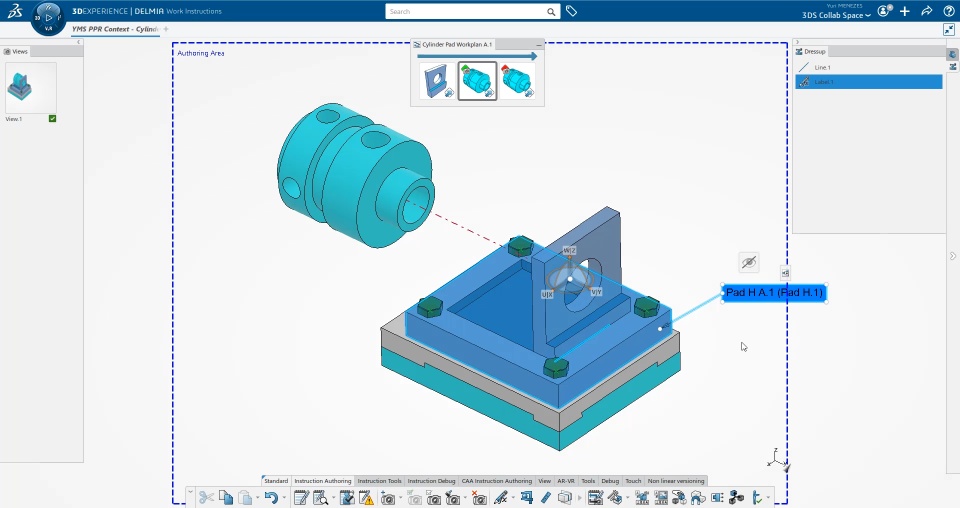
Task: Click the Copy icon
Action: tap(226, 498)
